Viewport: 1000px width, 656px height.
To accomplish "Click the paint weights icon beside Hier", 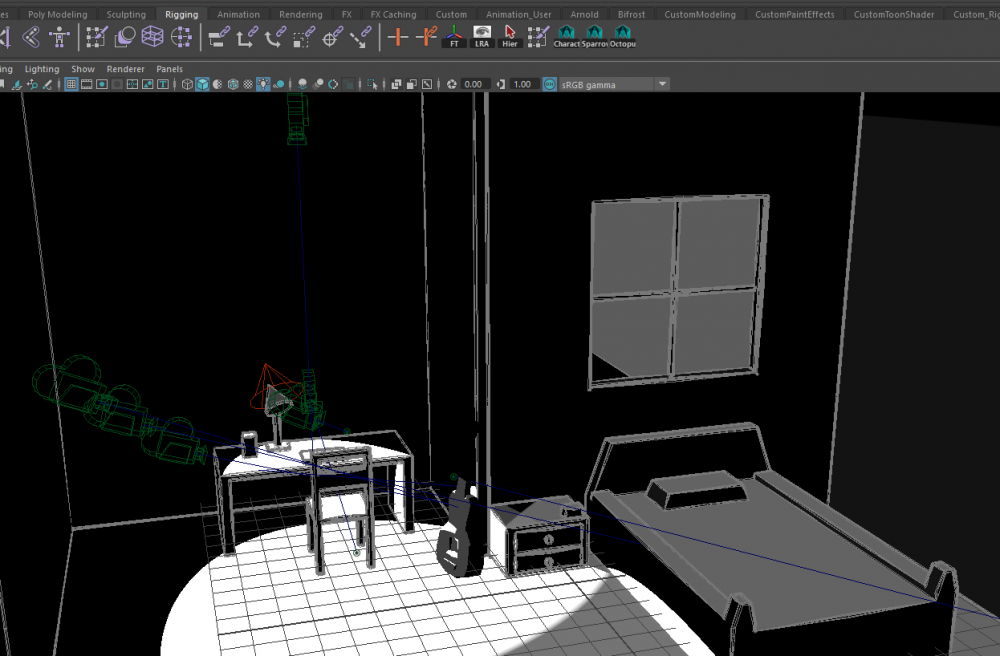I will 538,37.
